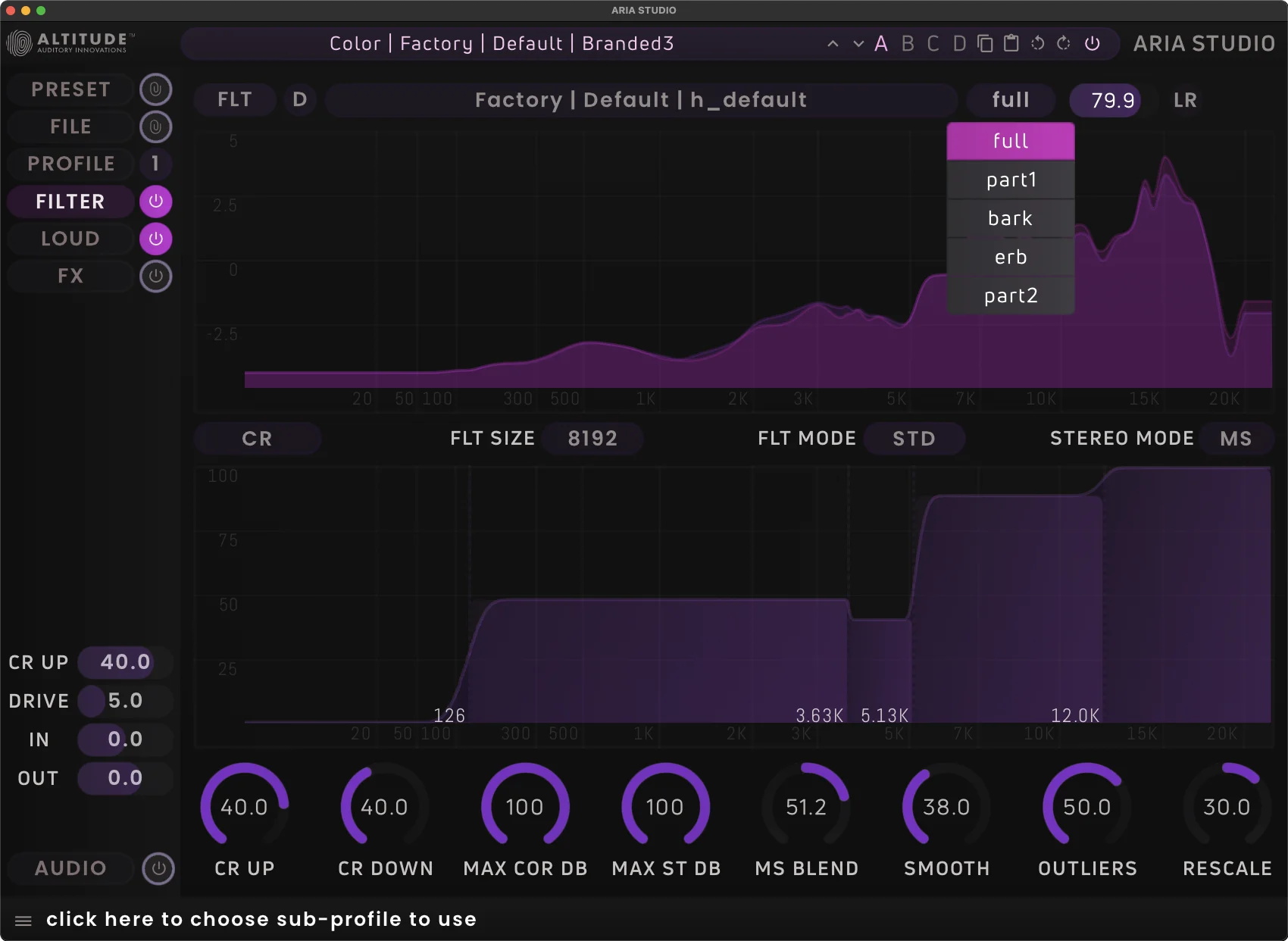The width and height of the screenshot is (1288, 941).
Task: Click the 79.9 value field
Action: pos(1106,99)
